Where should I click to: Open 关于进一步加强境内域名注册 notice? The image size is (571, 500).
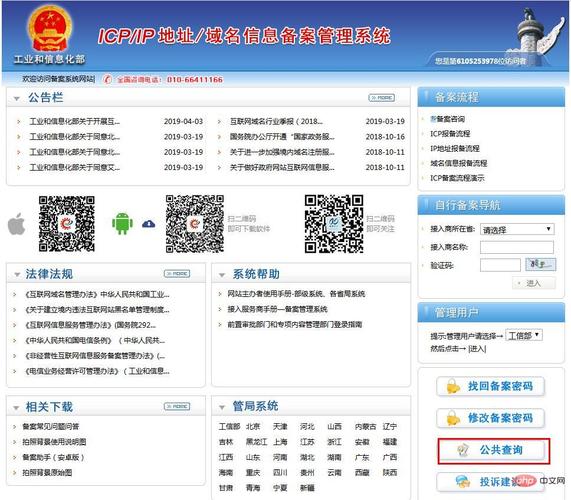point(282,152)
